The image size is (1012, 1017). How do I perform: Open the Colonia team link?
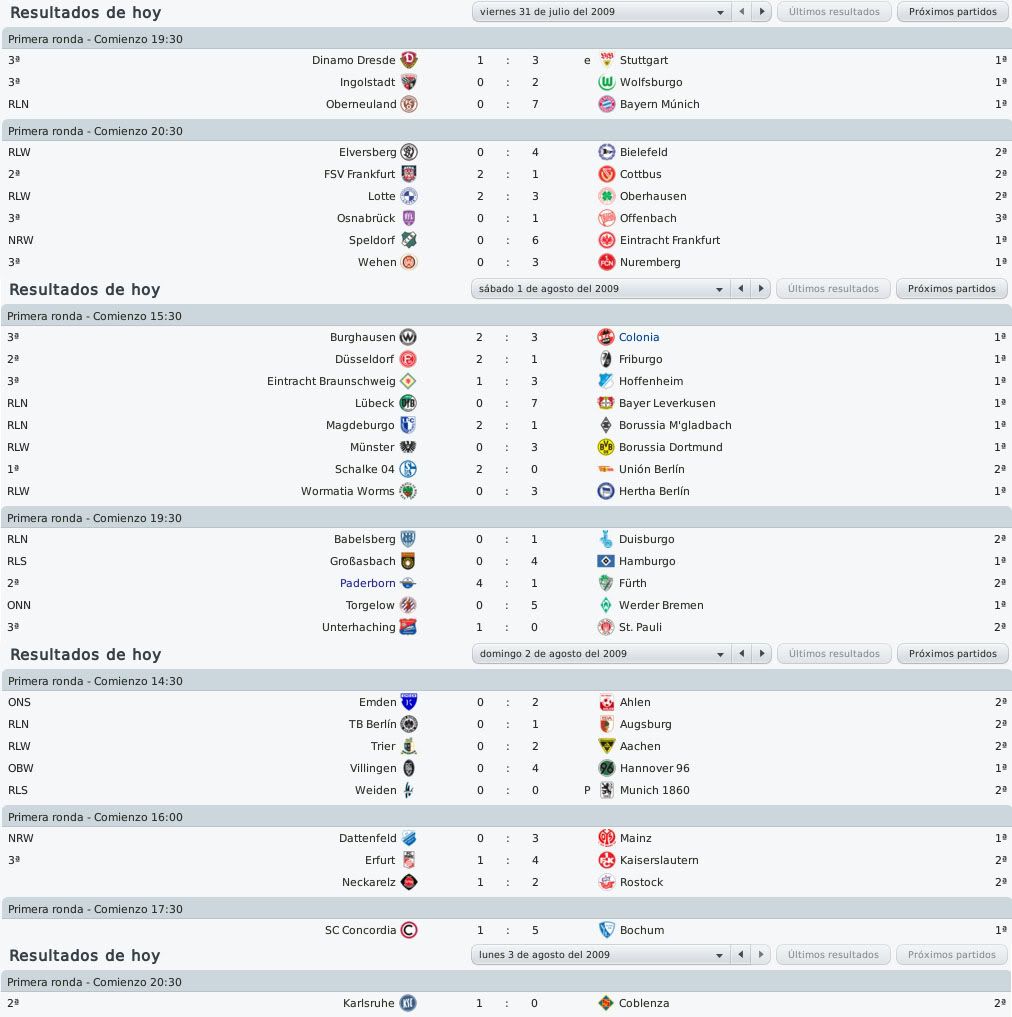click(x=638, y=337)
